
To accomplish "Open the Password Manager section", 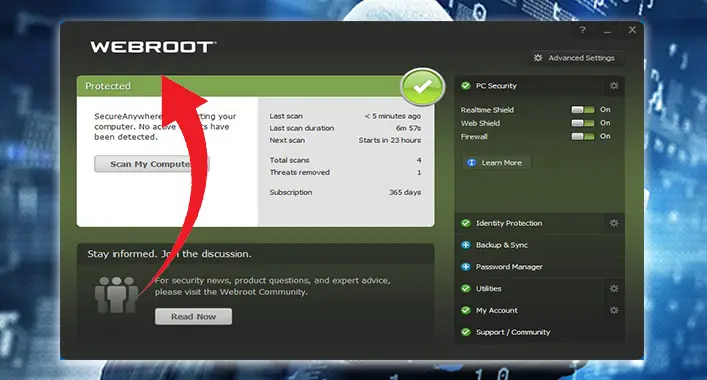I will click(x=509, y=267).
